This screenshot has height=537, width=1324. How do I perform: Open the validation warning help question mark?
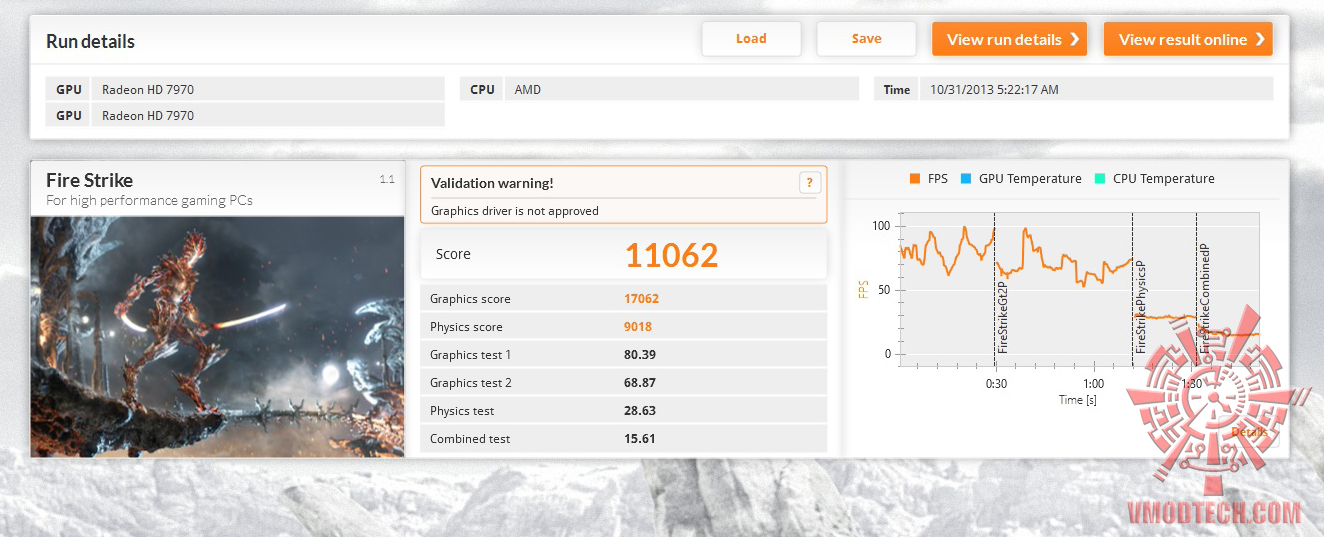point(809,182)
